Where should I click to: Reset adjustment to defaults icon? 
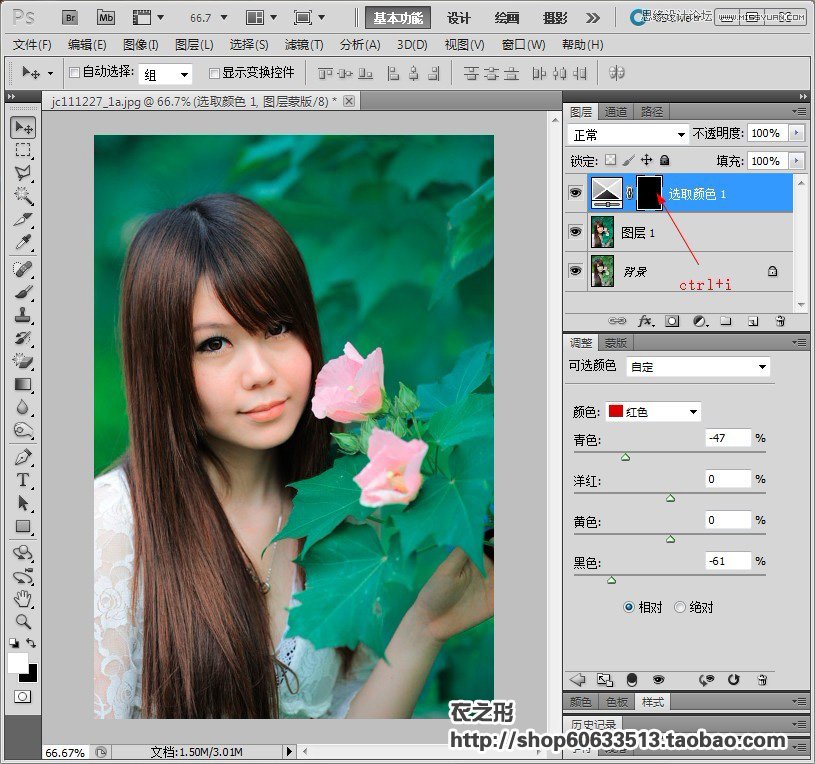[x=733, y=679]
